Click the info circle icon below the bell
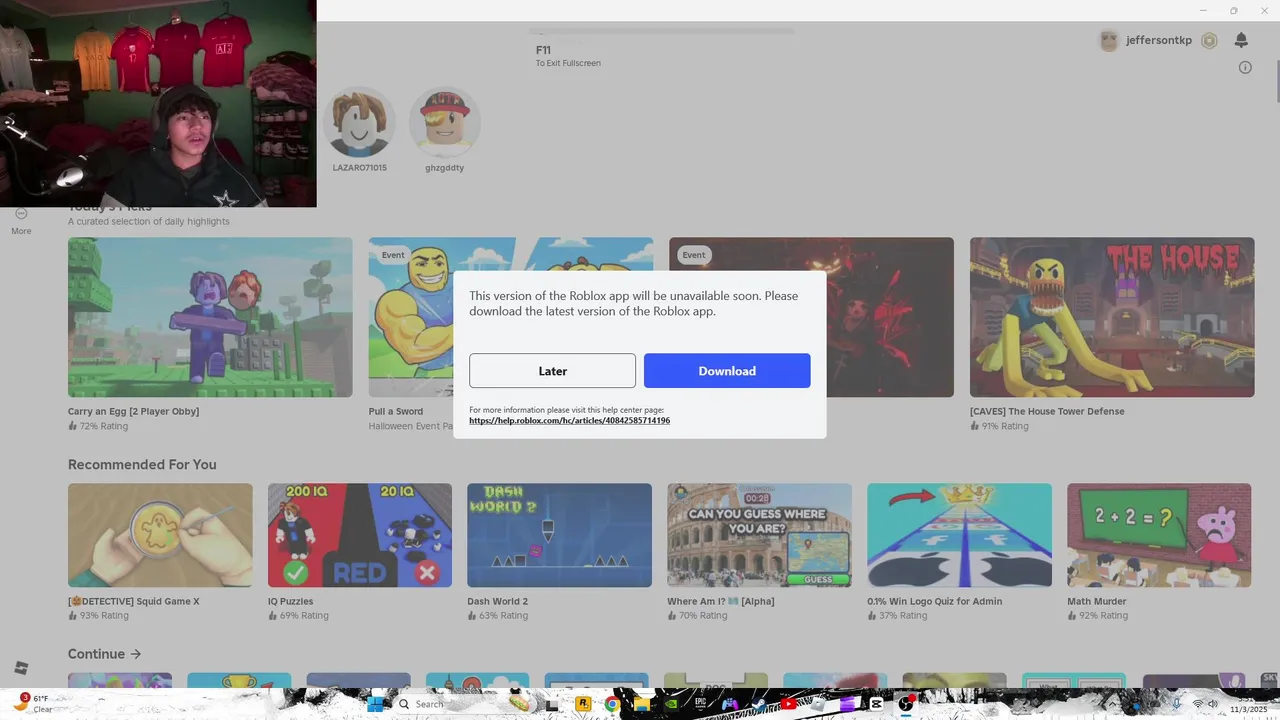 pyautogui.click(x=1245, y=67)
